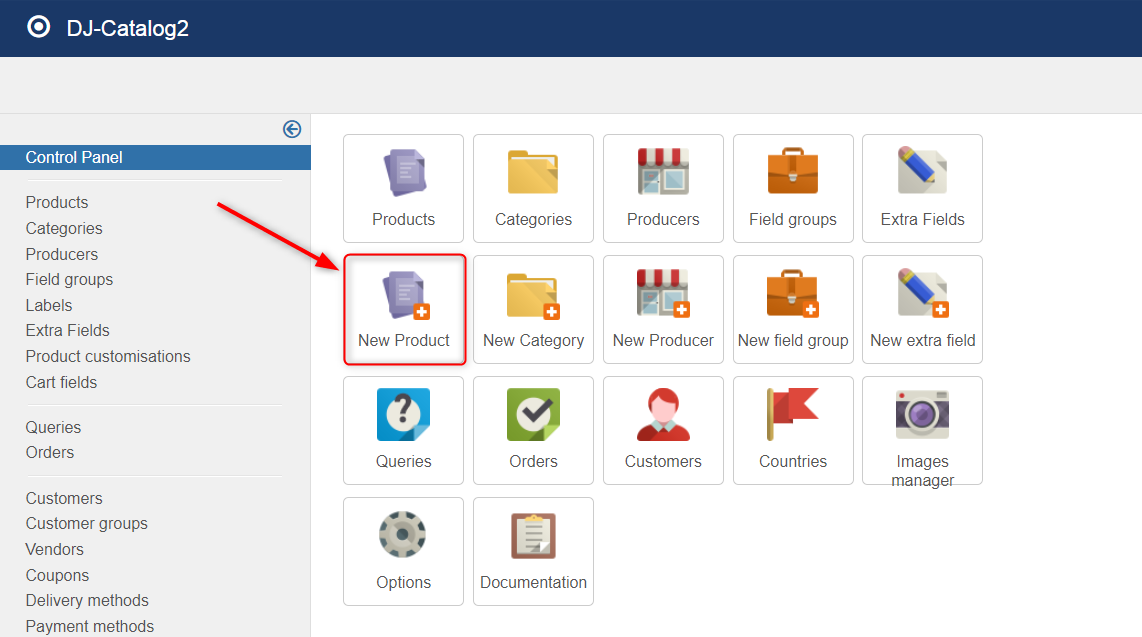
Task: Click the New Producer icon tile
Action: [x=663, y=309]
